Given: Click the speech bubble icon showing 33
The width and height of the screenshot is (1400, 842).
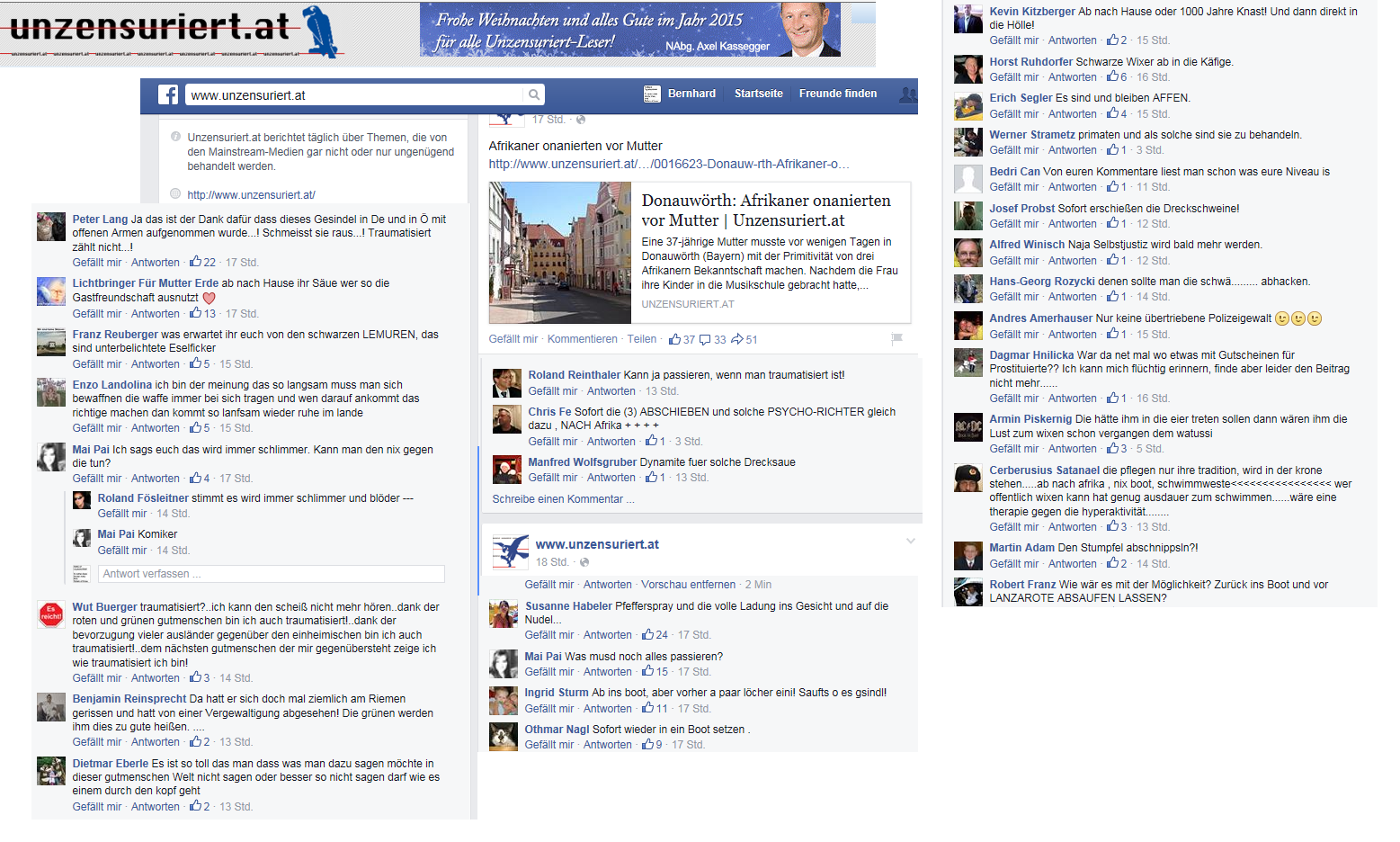Looking at the screenshot, I should 705,339.
